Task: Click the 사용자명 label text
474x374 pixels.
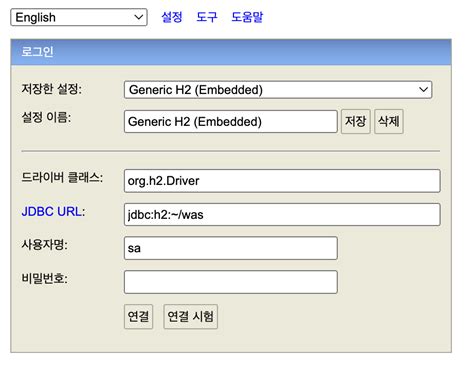Action: 45,245
